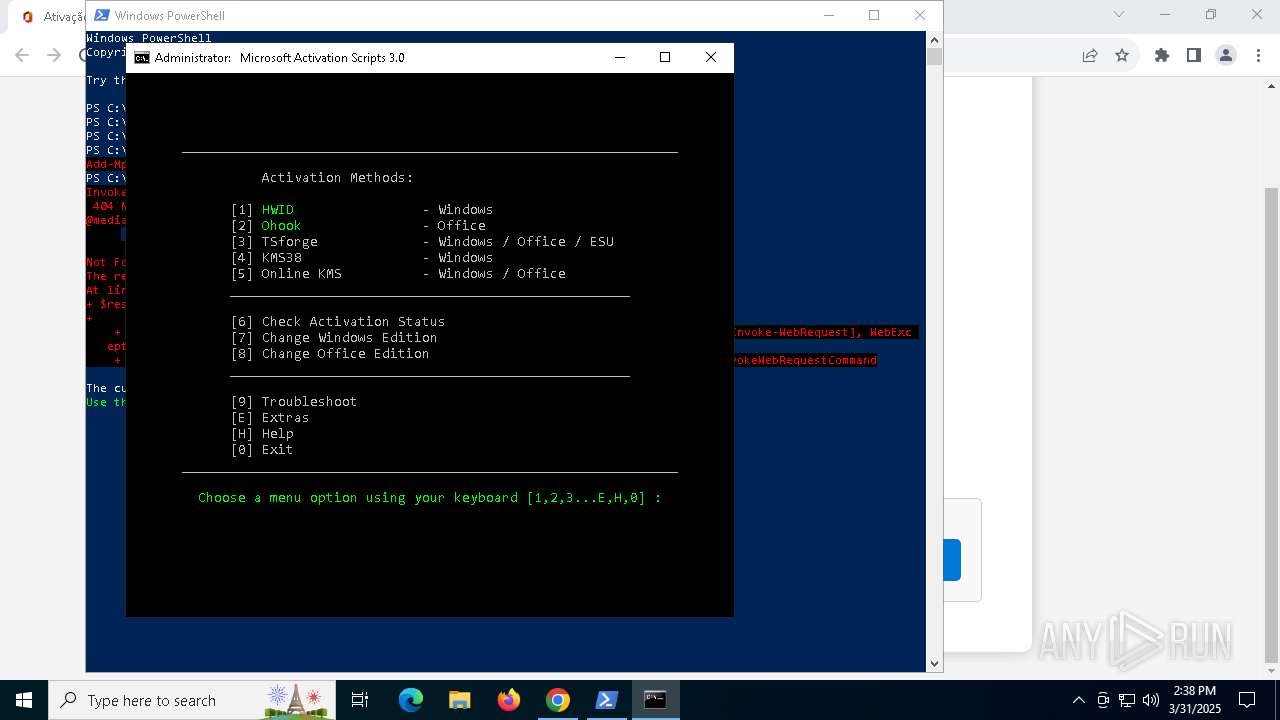Open the volume tray icon

pyautogui.click(x=1151, y=700)
